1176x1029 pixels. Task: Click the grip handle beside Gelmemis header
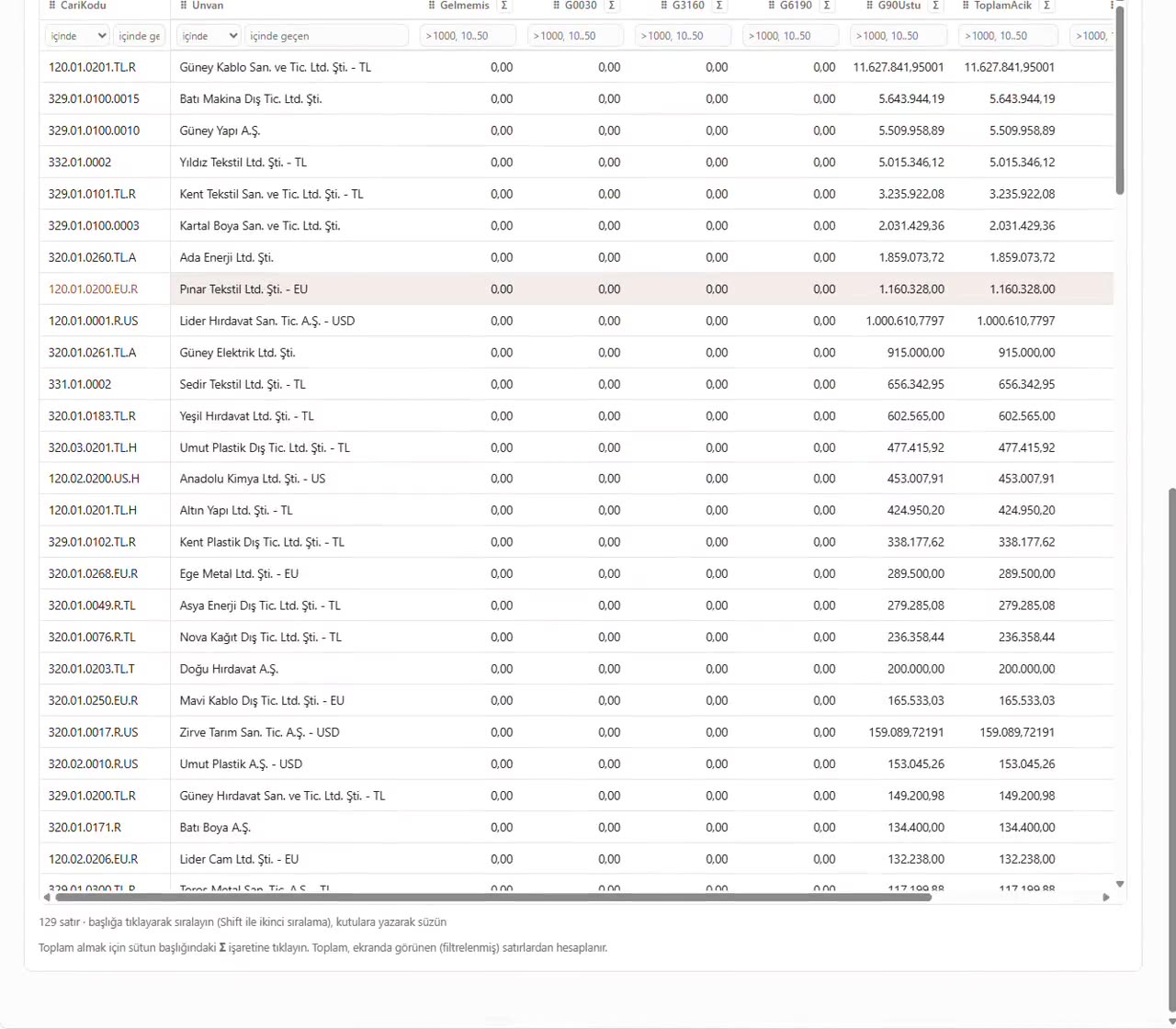432,6
